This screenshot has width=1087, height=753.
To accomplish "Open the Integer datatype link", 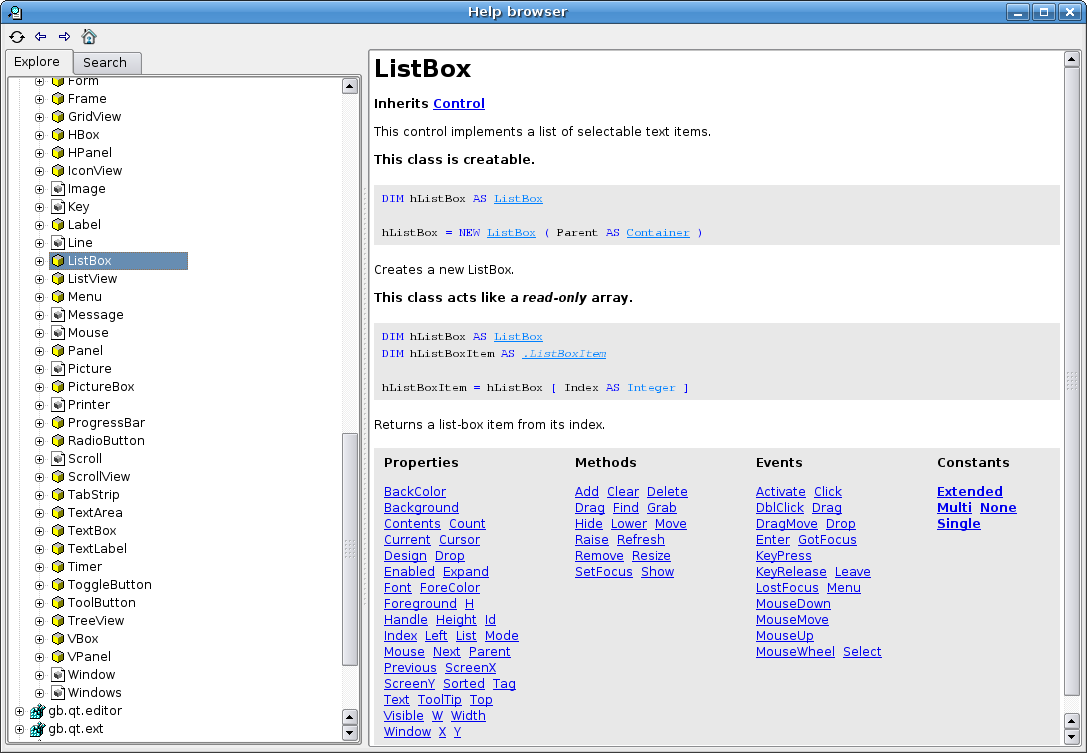I will coord(651,388).
